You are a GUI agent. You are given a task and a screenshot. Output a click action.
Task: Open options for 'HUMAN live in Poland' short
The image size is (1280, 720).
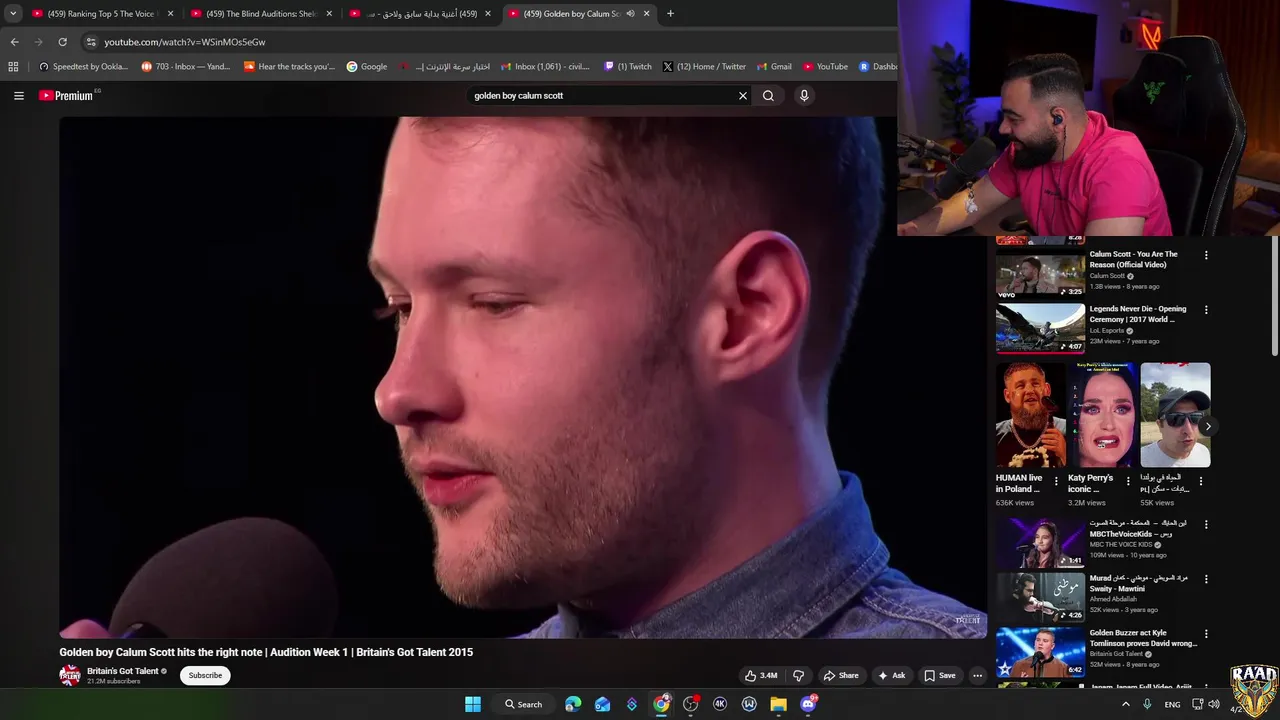pos(1056,481)
